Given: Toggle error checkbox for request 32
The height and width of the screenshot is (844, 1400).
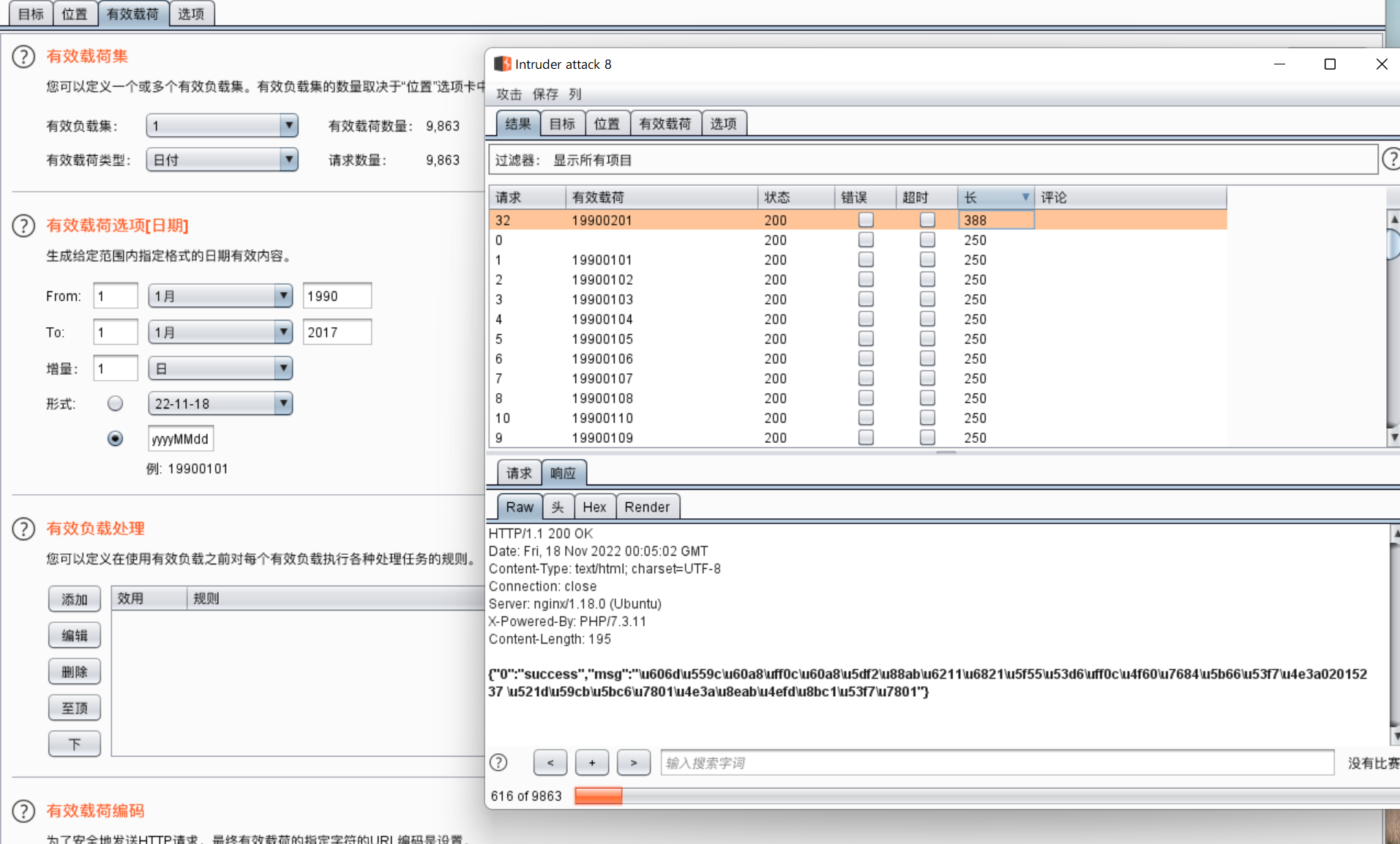Looking at the screenshot, I should pos(866,220).
